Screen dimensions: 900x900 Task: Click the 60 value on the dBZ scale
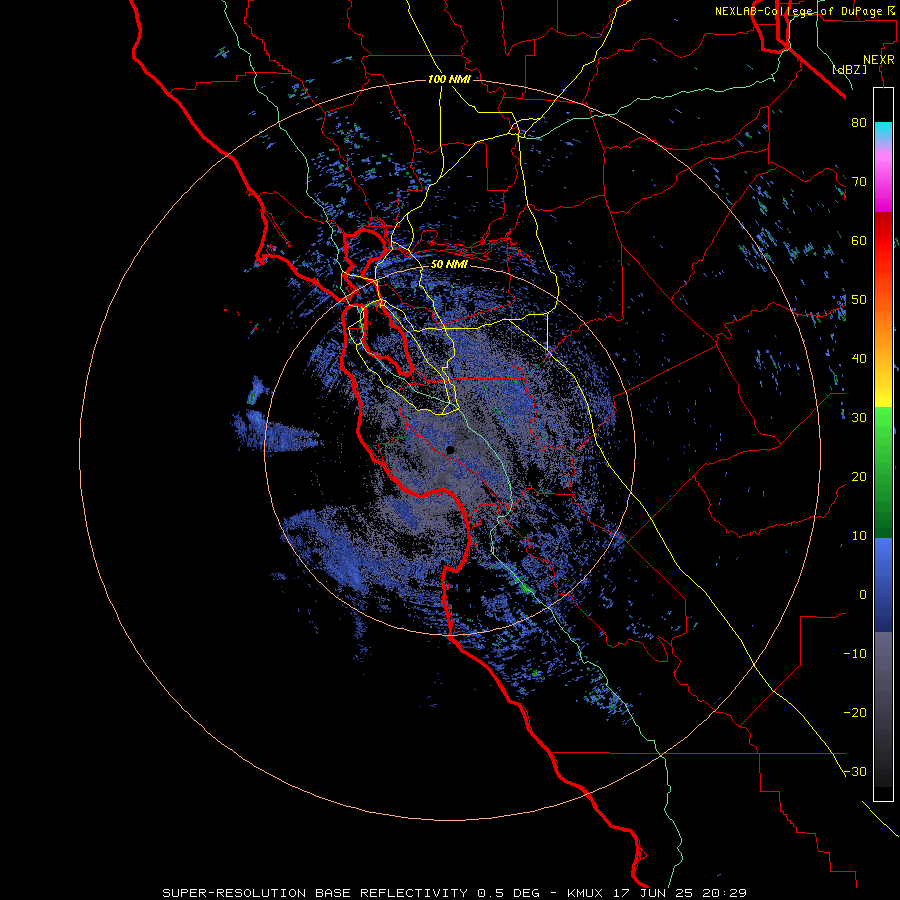[859, 240]
